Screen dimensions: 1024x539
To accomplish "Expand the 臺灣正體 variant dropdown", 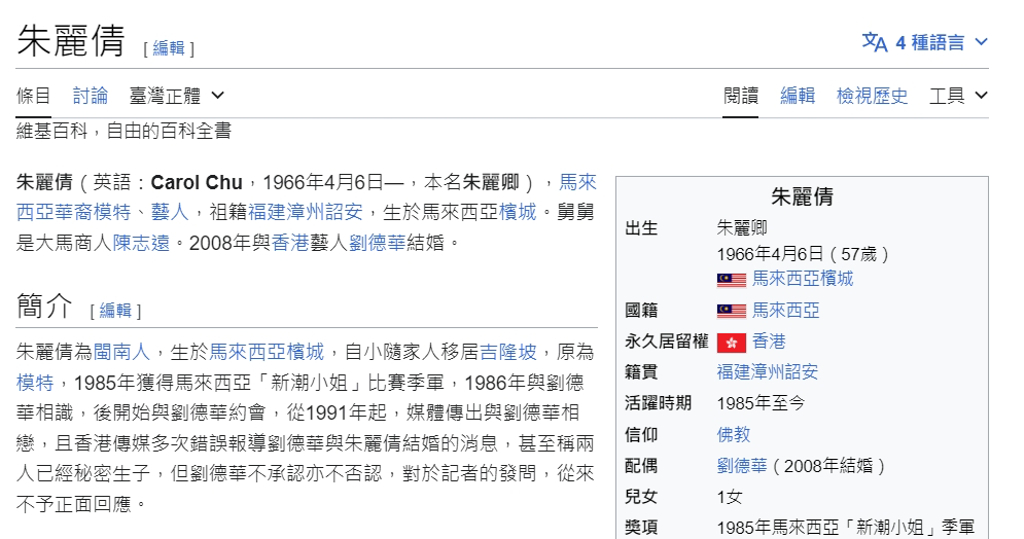I will tap(176, 95).
